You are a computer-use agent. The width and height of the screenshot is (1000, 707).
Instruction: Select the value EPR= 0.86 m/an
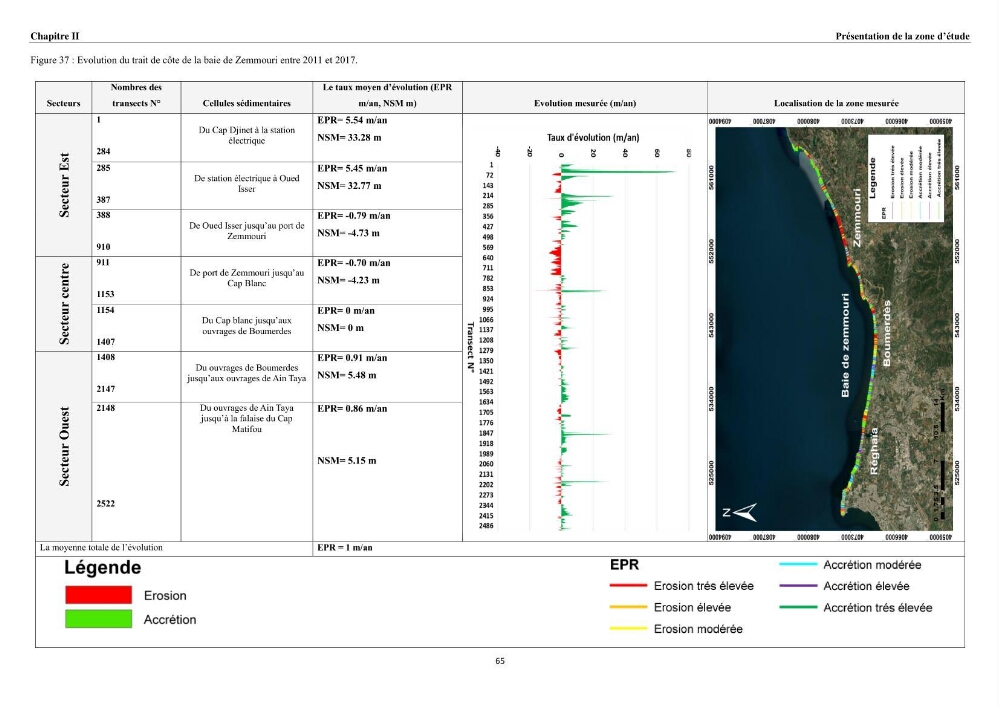point(352,409)
